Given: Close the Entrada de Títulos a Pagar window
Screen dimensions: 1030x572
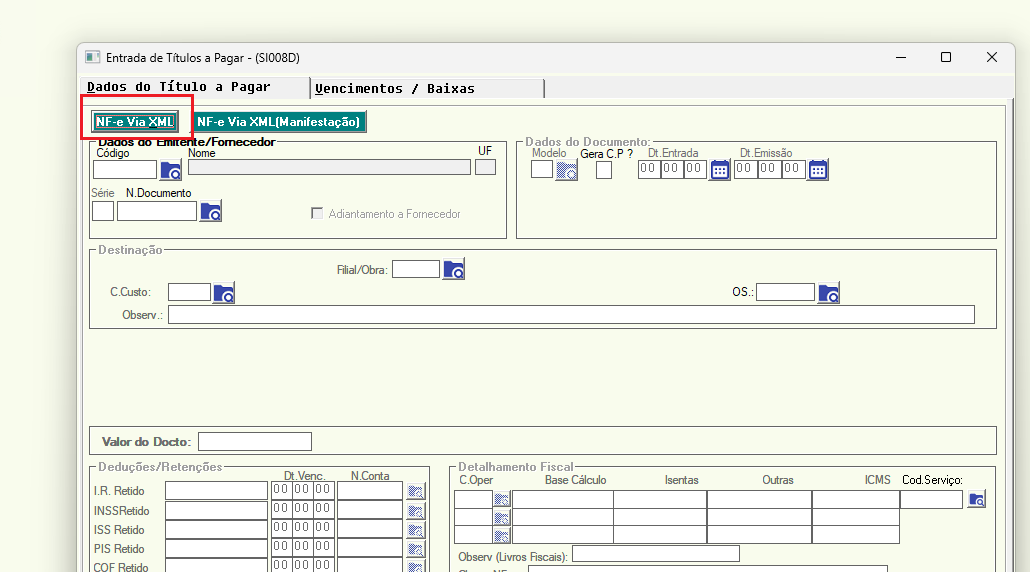Looking at the screenshot, I should pos(992,57).
